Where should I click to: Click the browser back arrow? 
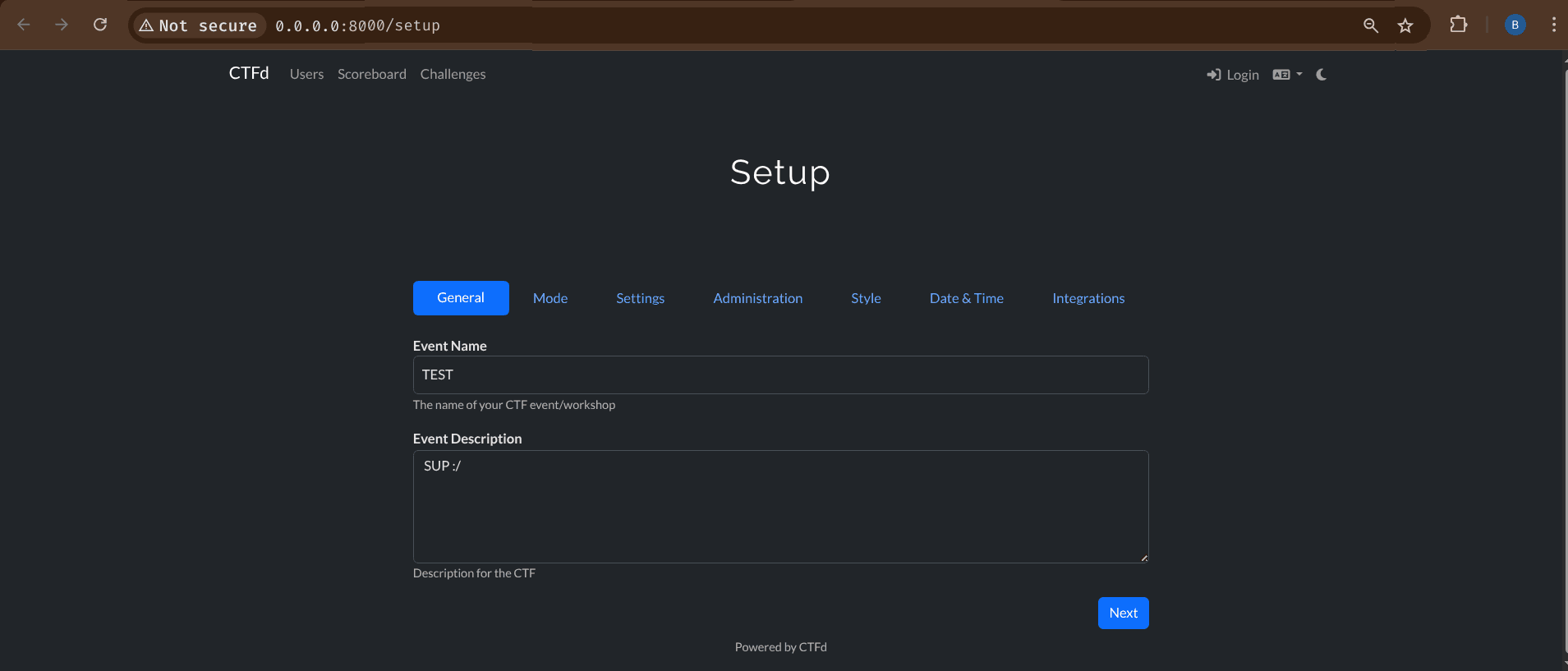(24, 25)
